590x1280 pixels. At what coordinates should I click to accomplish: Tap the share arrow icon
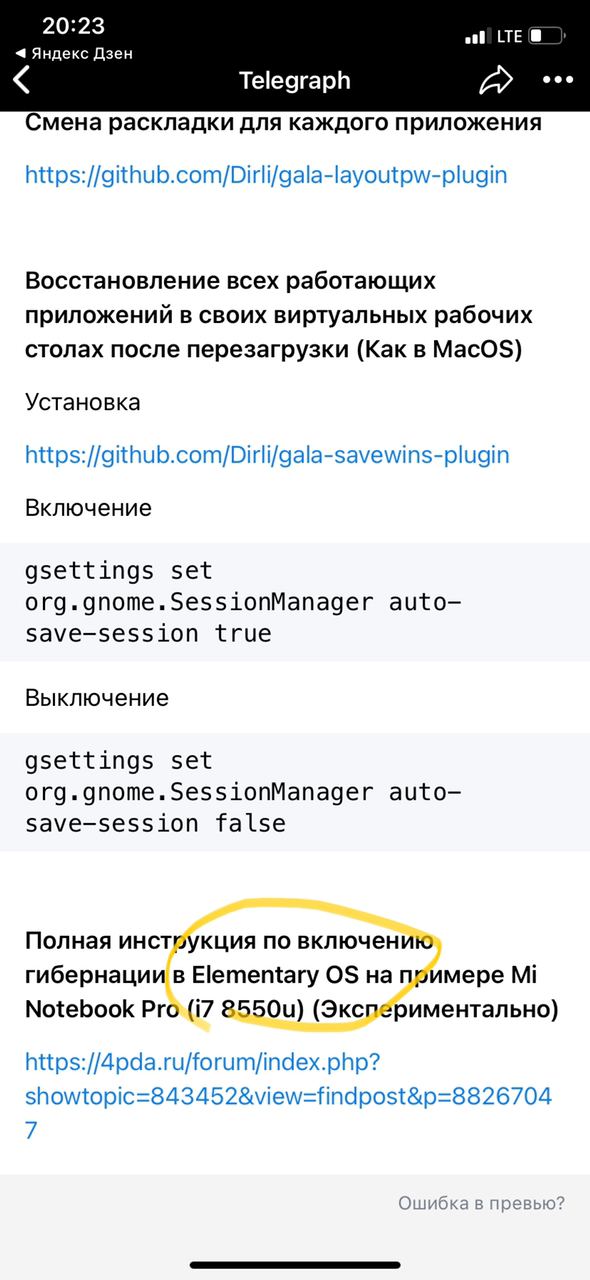[x=495, y=81]
